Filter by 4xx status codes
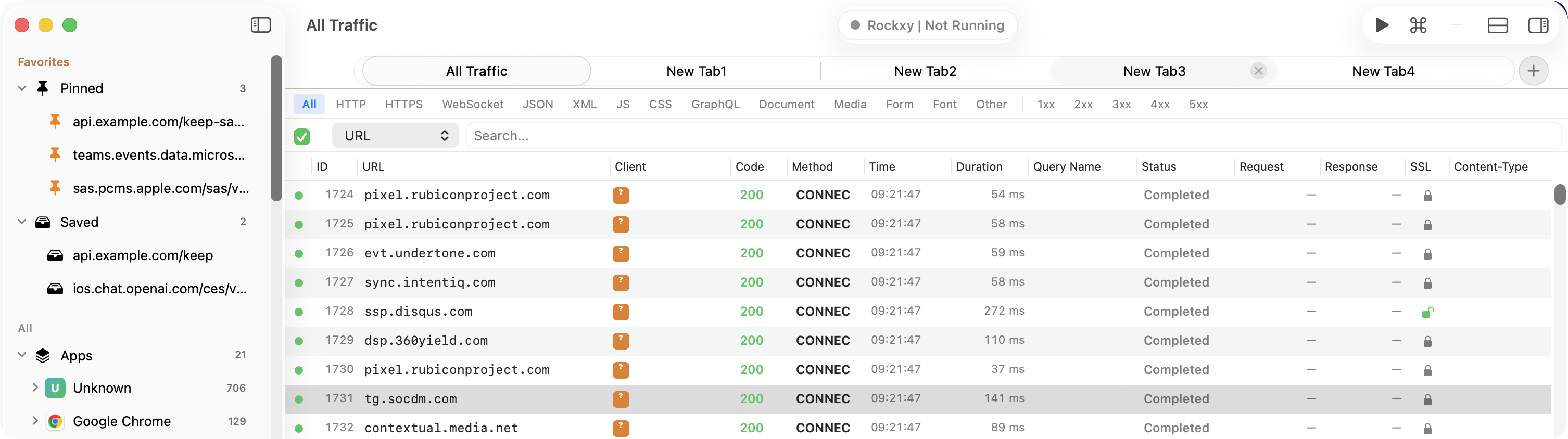This screenshot has width=1568, height=439. pyautogui.click(x=1159, y=104)
